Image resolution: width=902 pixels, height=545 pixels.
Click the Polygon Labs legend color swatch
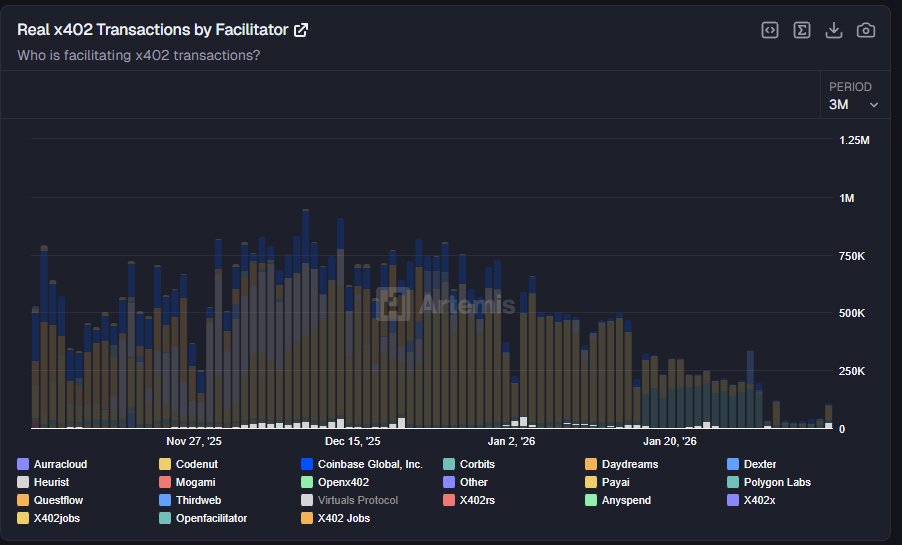tap(733, 482)
